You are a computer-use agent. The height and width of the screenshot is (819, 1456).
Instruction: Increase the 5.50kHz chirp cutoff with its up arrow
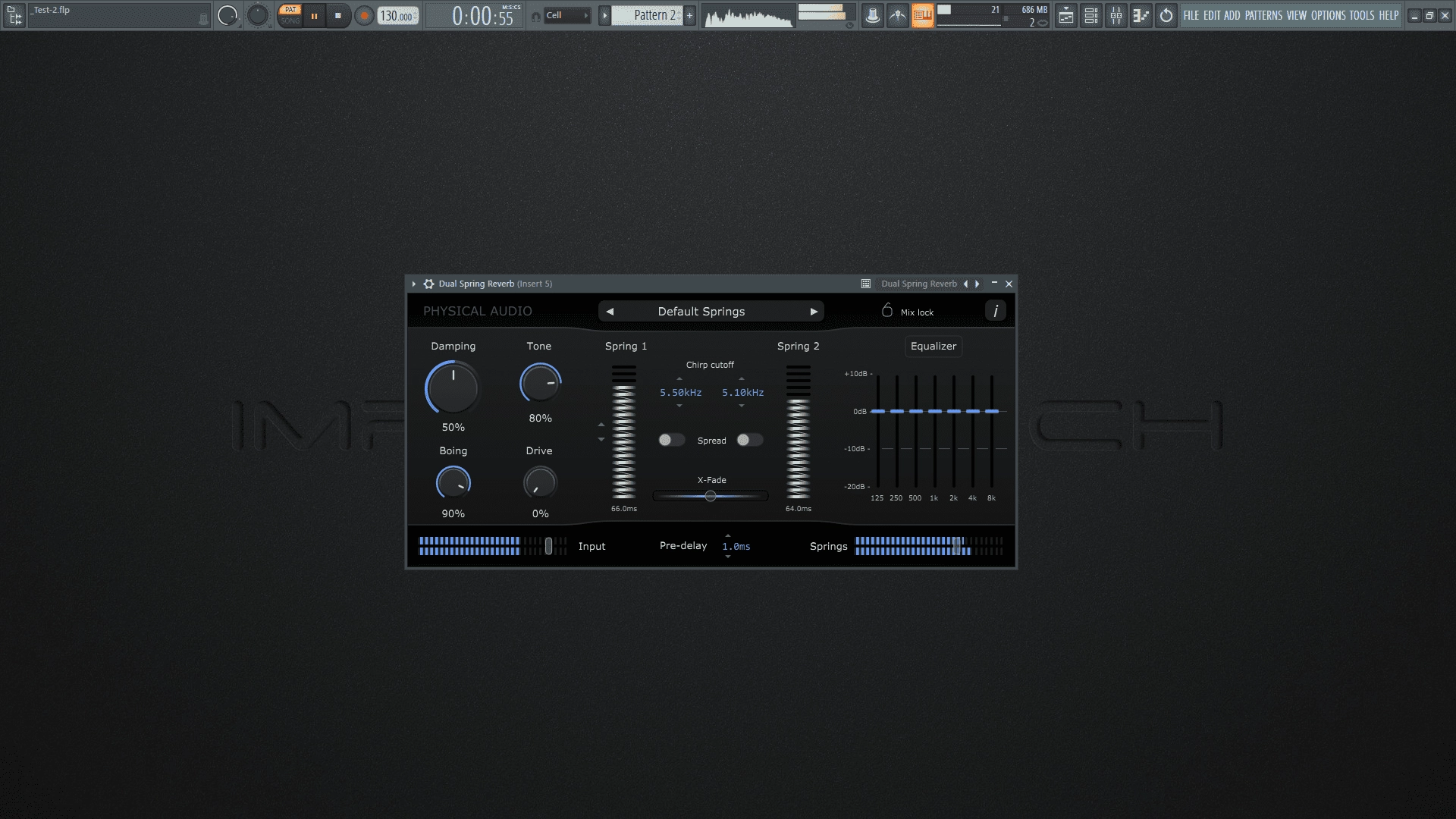click(679, 378)
